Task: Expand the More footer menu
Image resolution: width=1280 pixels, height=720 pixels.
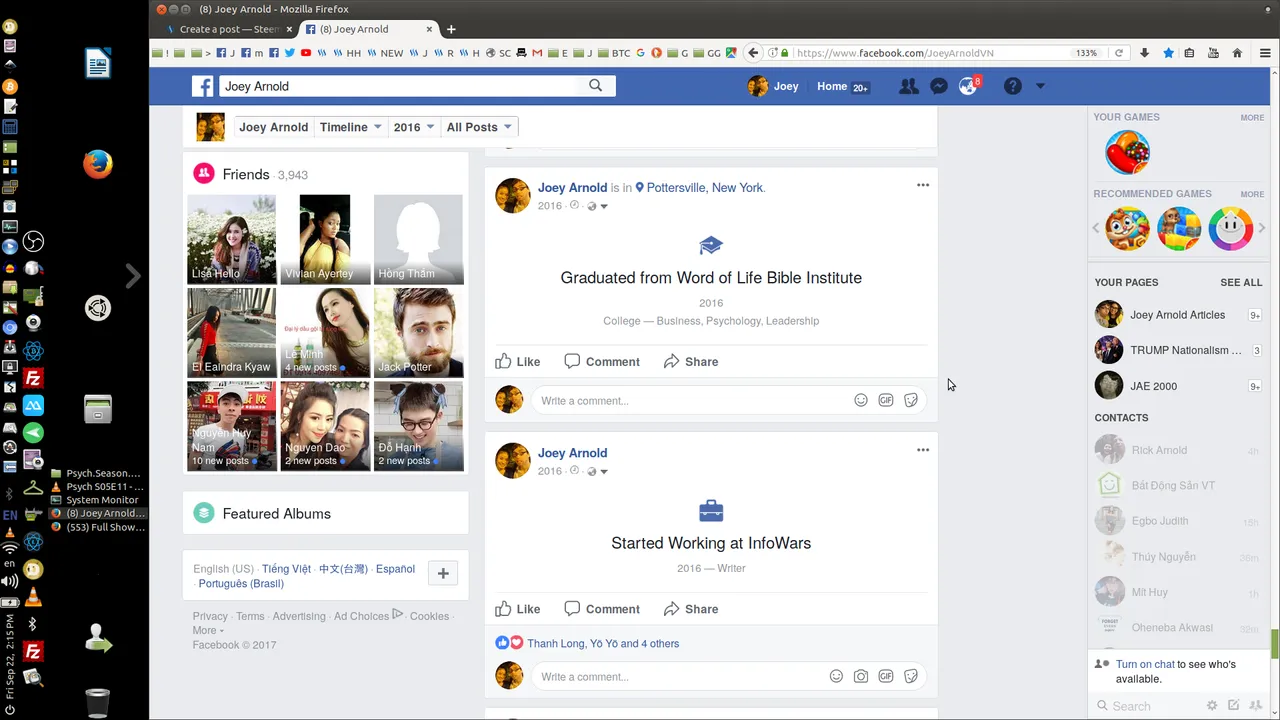Action: coord(208,630)
